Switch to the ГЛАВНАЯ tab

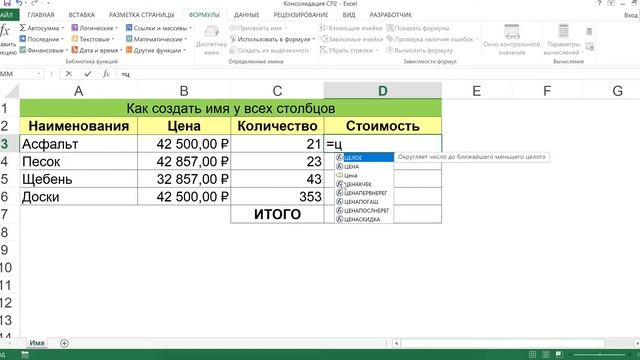click(x=41, y=15)
